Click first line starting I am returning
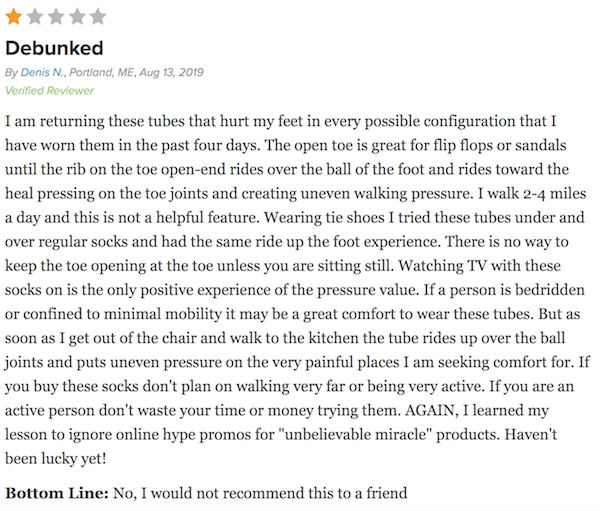Screen dimensions: 600x511 tap(280, 121)
